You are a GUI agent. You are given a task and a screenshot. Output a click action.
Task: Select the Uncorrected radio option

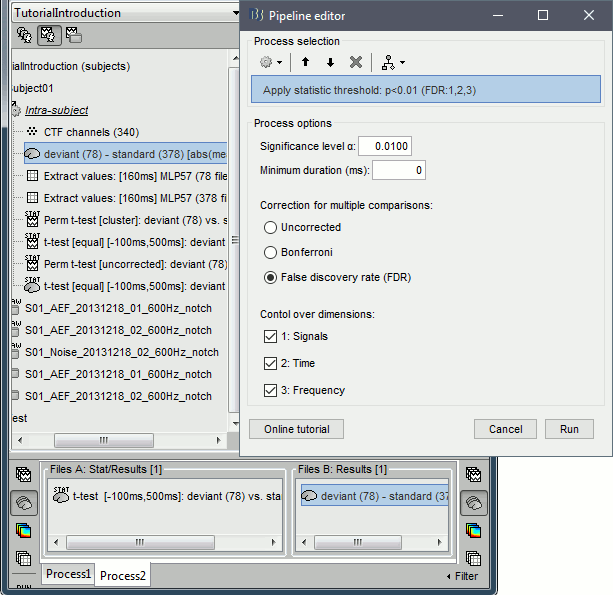pos(270,227)
